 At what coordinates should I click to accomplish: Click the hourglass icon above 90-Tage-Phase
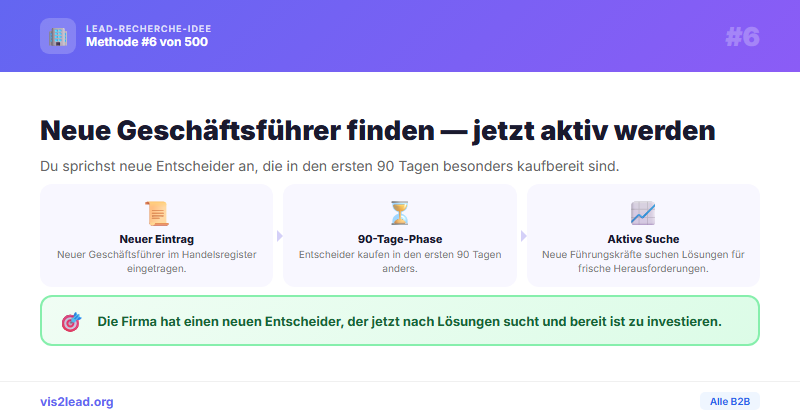pos(399,213)
